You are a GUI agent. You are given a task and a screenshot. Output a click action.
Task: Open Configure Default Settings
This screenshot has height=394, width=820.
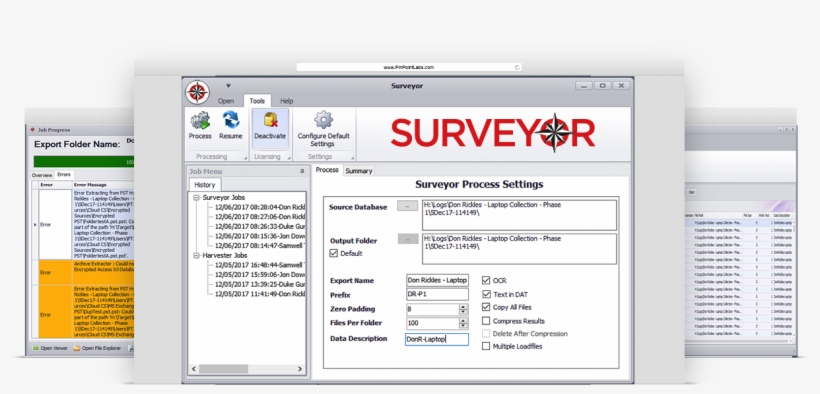point(323,129)
